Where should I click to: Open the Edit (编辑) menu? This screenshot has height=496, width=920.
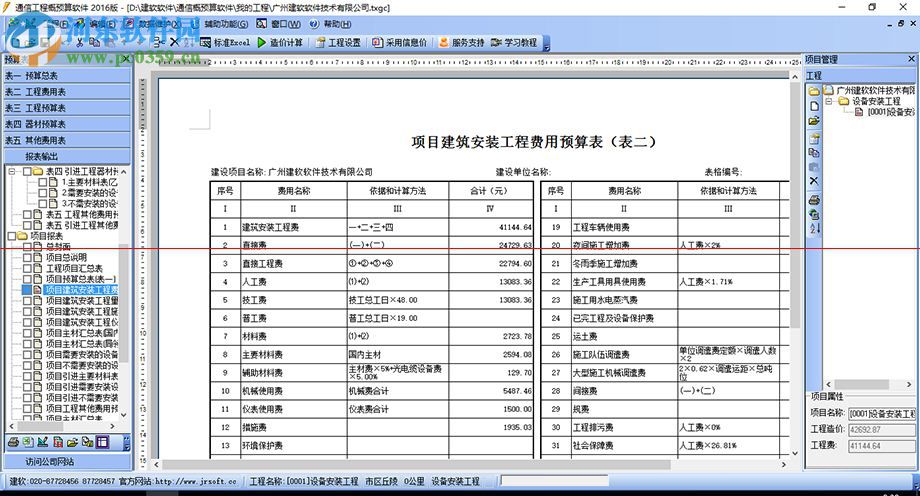click(x=103, y=24)
